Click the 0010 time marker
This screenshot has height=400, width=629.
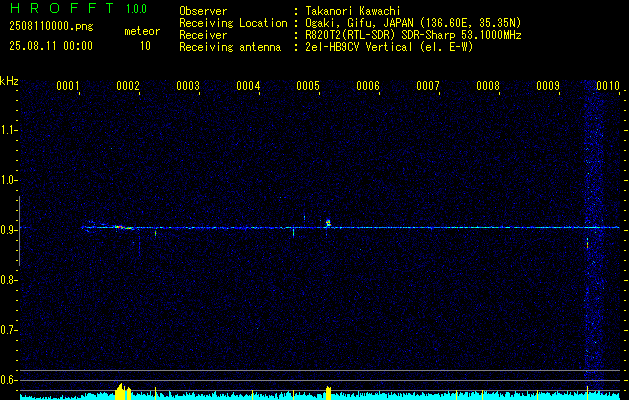coord(608,86)
